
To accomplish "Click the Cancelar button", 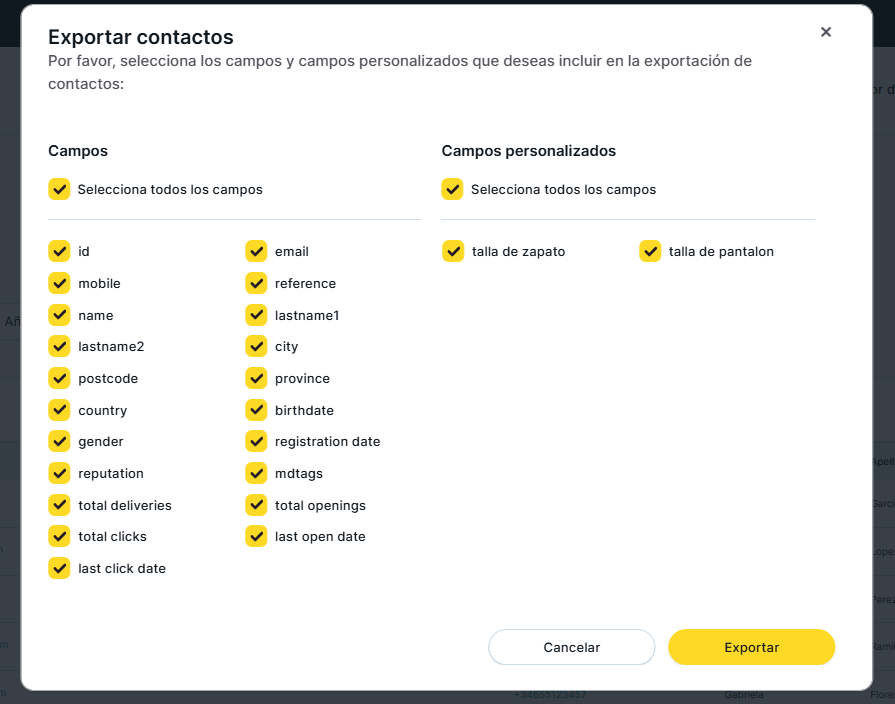I will click(571, 647).
